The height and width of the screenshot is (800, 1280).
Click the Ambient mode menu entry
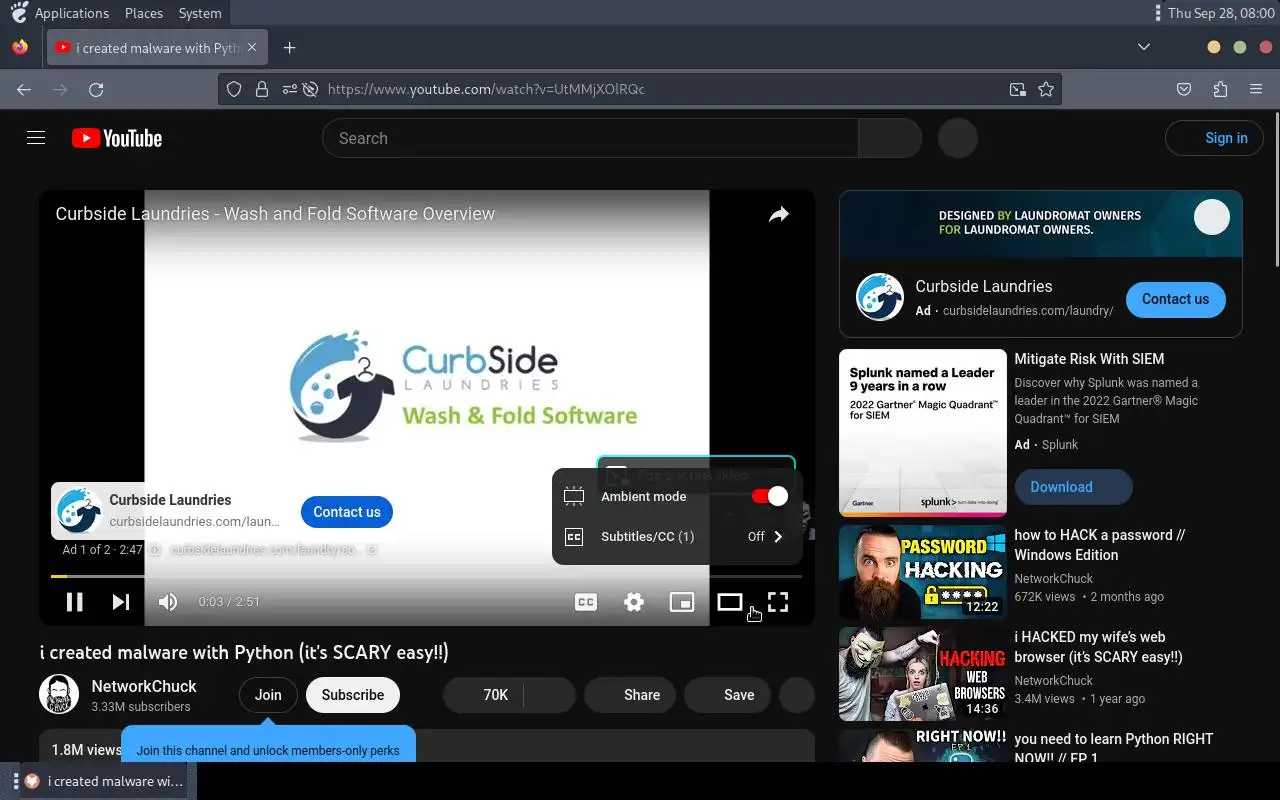pos(677,496)
